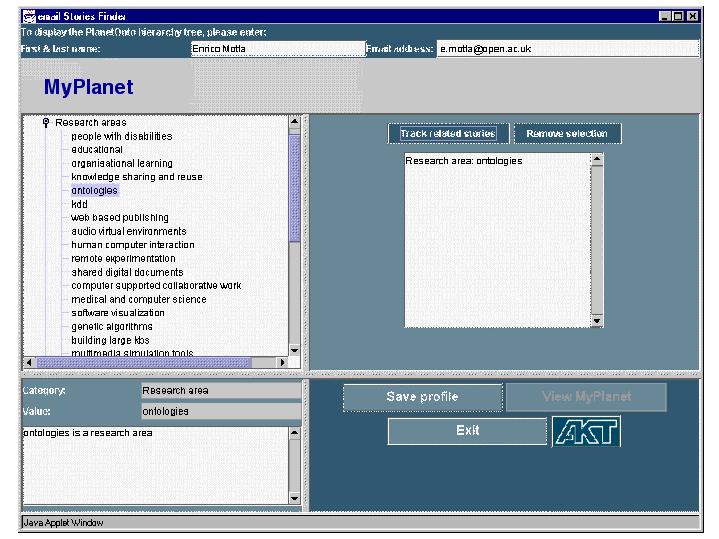Click the View MyPlanet button
The height and width of the screenshot is (539, 719).
point(586,397)
